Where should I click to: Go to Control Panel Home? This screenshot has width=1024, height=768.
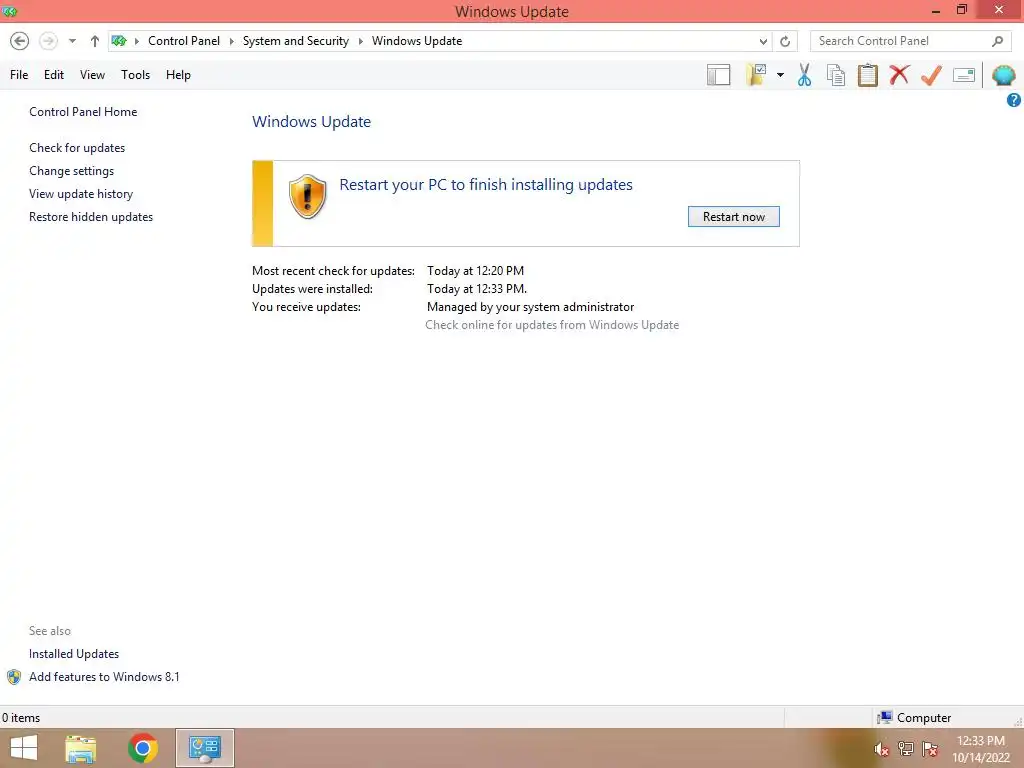(83, 112)
